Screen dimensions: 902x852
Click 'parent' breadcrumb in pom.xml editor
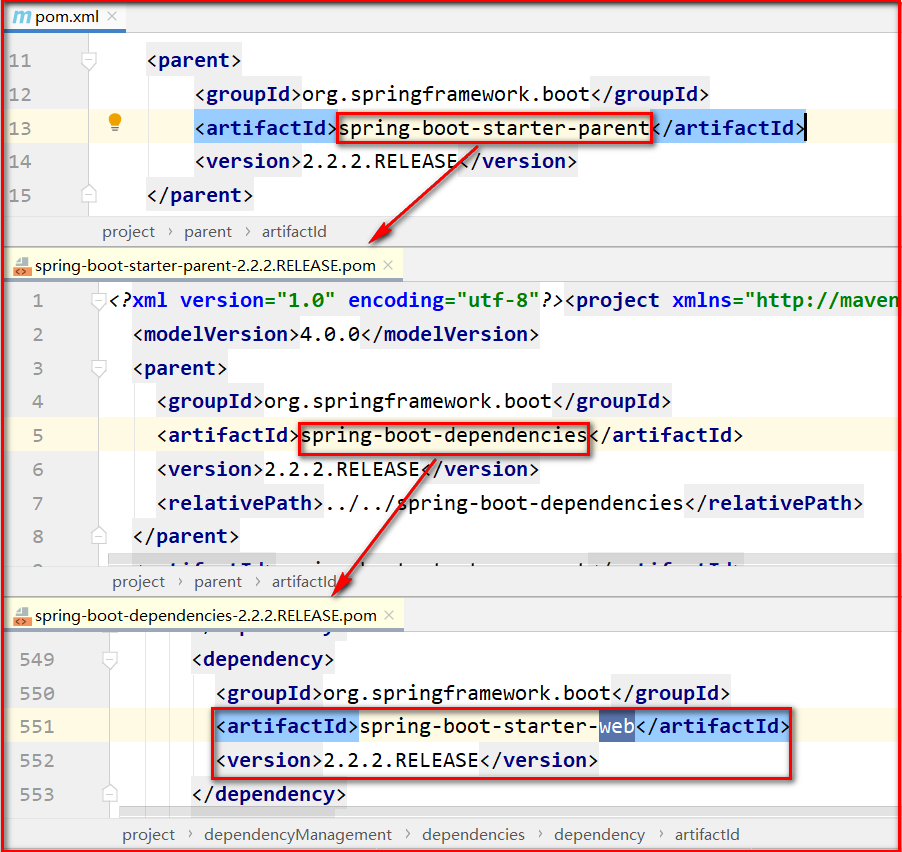coord(208,232)
